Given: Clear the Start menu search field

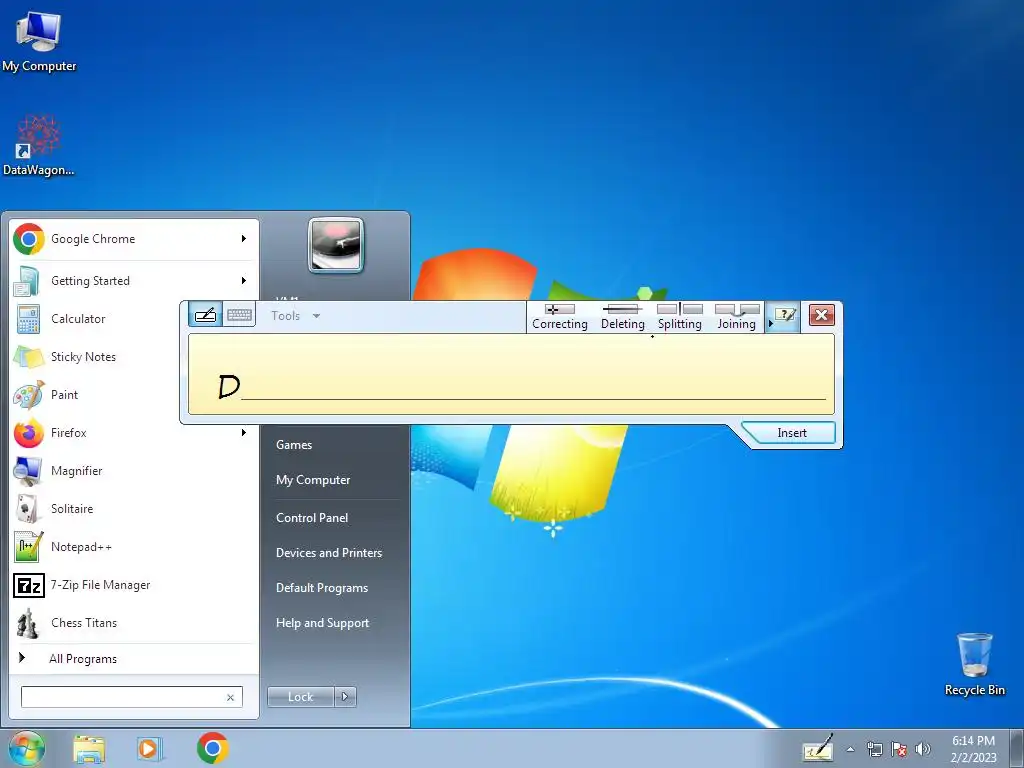Looking at the screenshot, I should coord(231,697).
